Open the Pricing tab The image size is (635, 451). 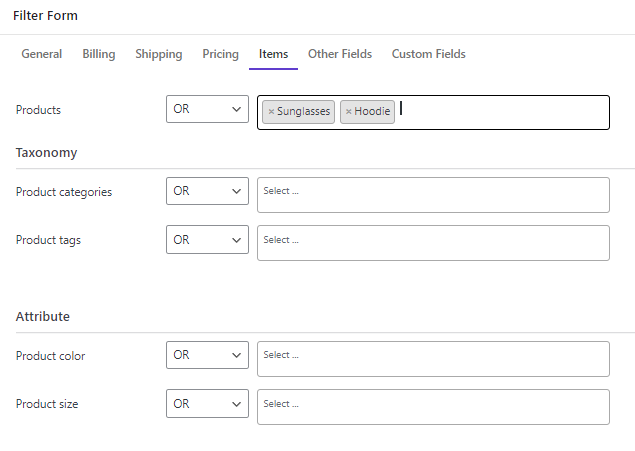[221, 54]
